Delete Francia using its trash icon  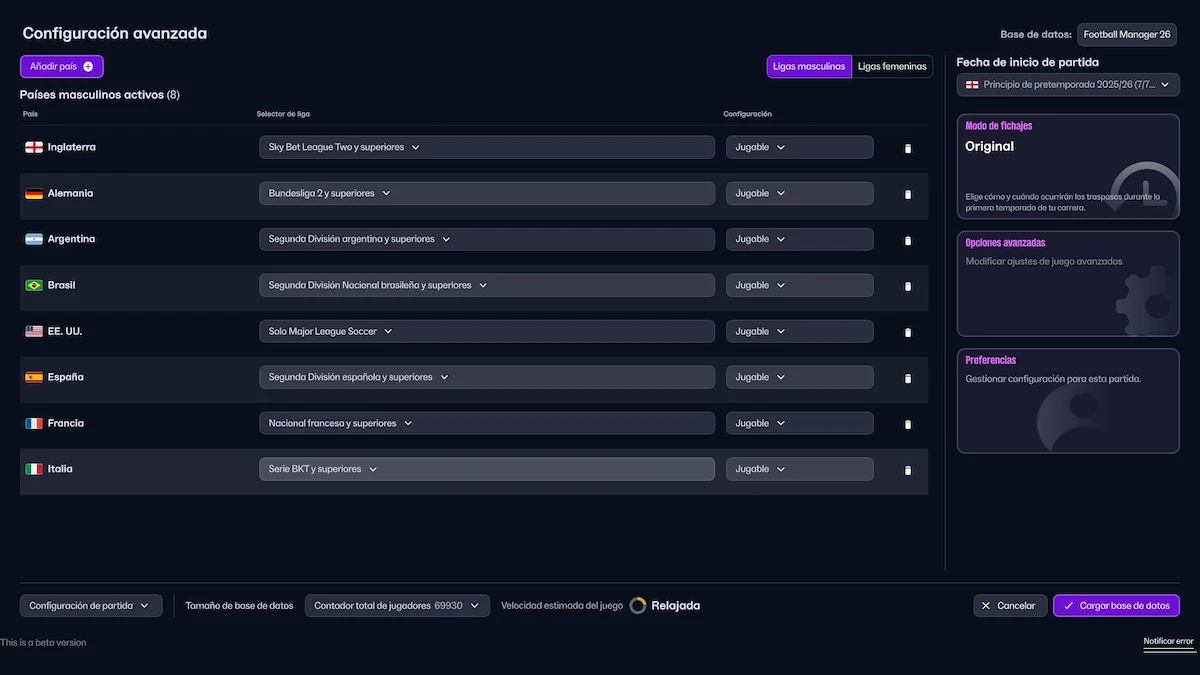click(908, 424)
